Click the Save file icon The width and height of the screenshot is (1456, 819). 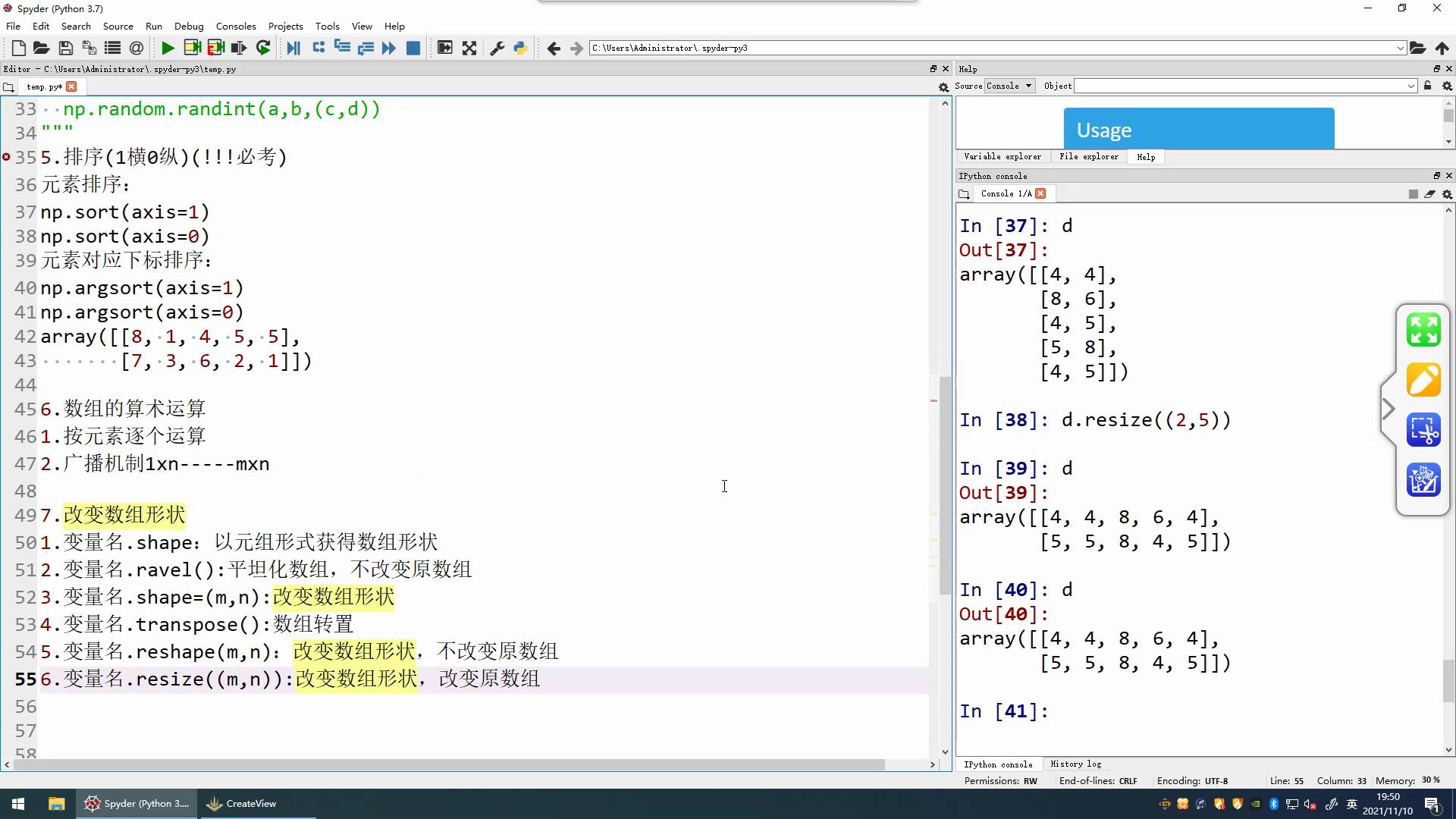[x=66, y=48]
